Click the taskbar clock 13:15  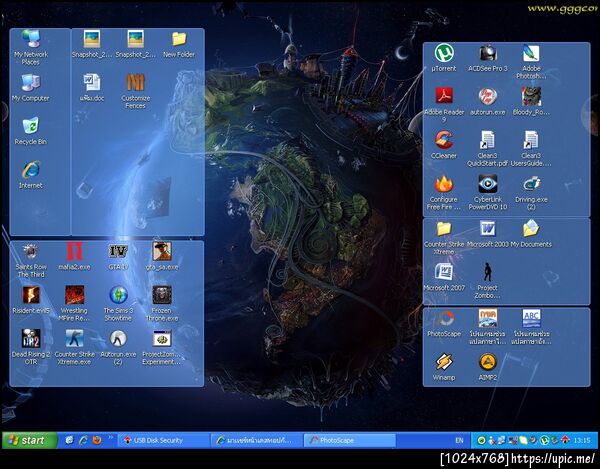click(x=582, y=440)
